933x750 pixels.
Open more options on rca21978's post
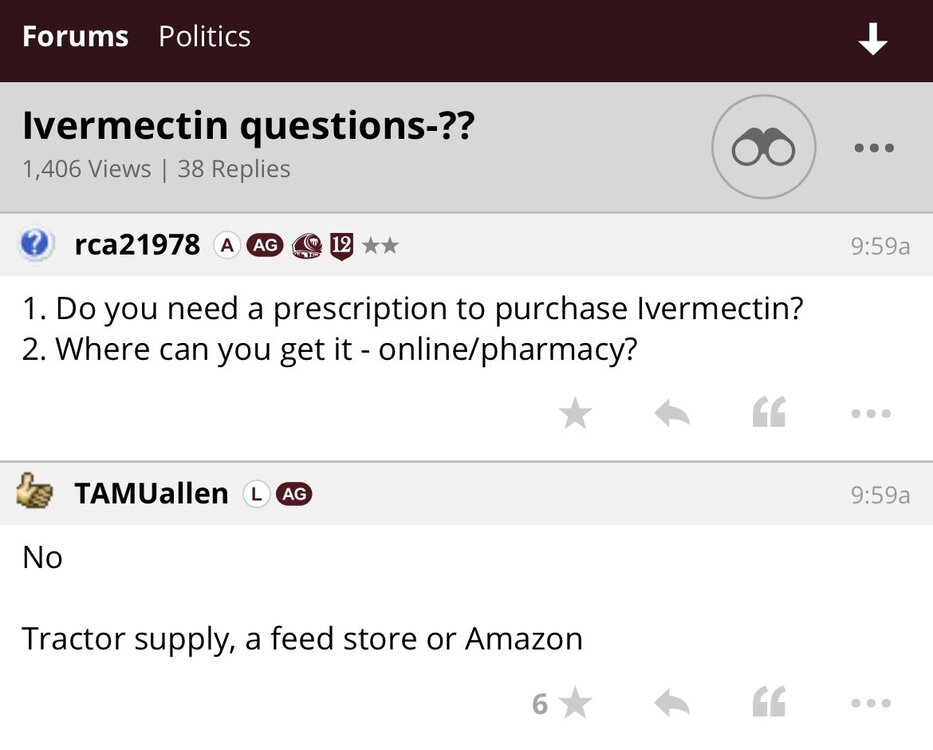pyautogui.click(x=871, y=413)
